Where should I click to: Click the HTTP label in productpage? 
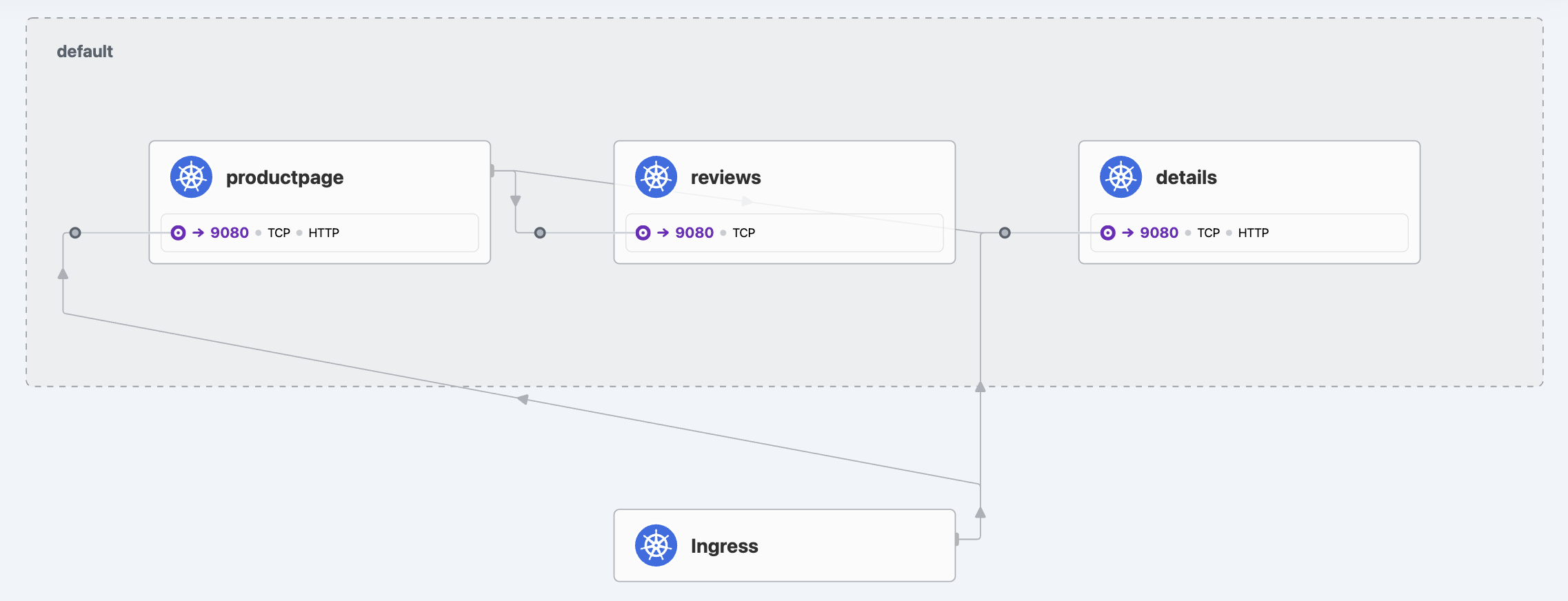[323, 233]
